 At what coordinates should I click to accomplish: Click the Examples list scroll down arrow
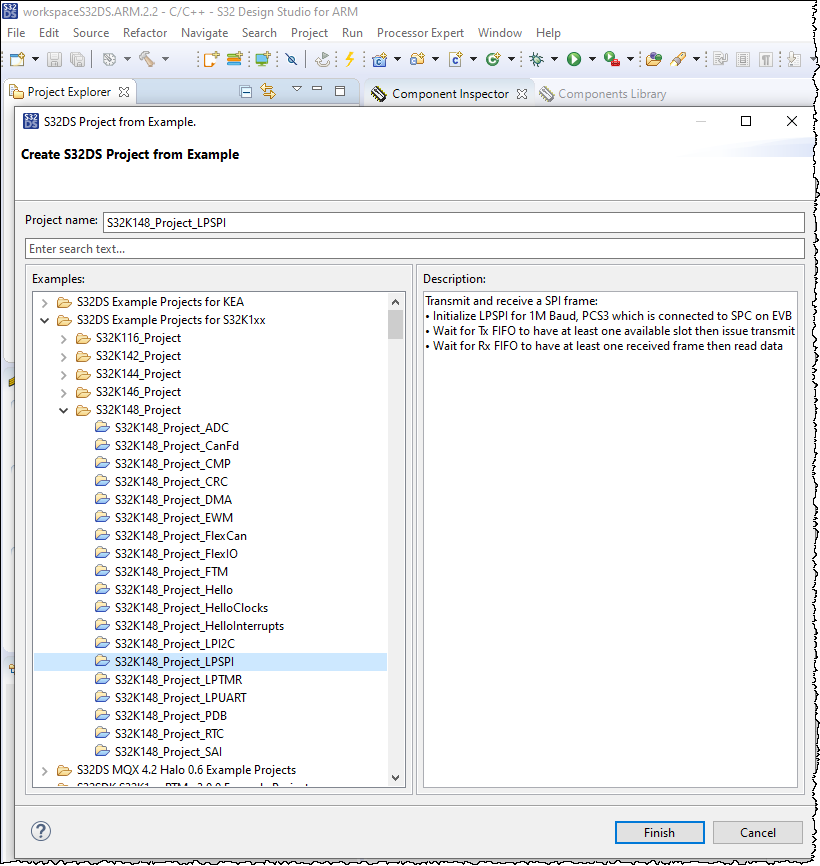click(x=395, y=778)
